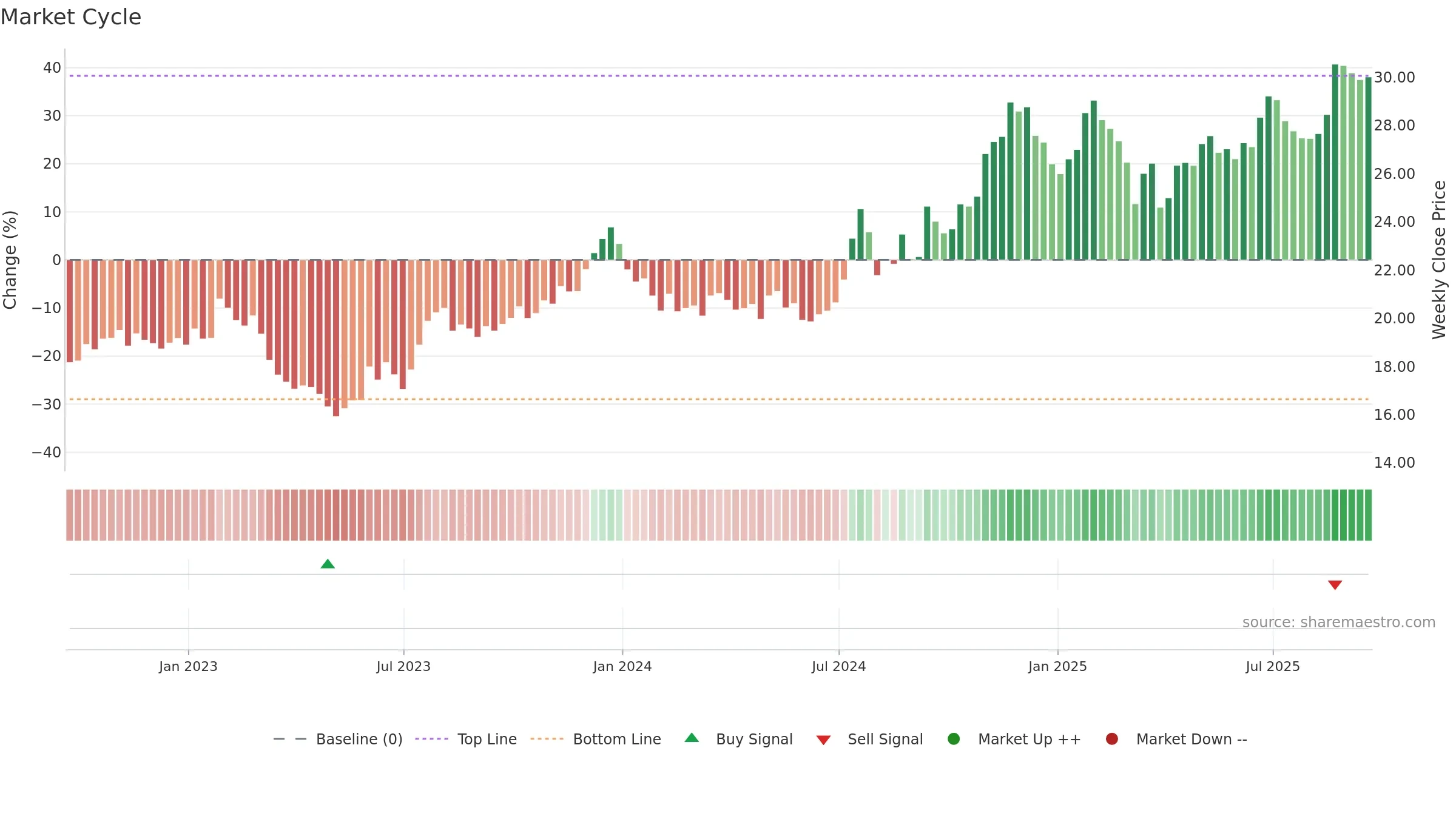The height and width of the screenshot is (819, 1456).
Task: Click the Jan 2023 x-axis label
Action: (188, 666)
